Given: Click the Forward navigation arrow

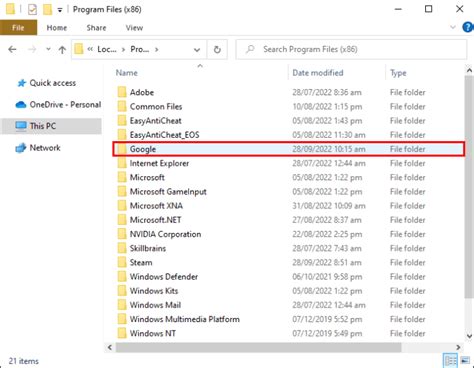Looking at the screenshot, I should (x=32, y=50).
